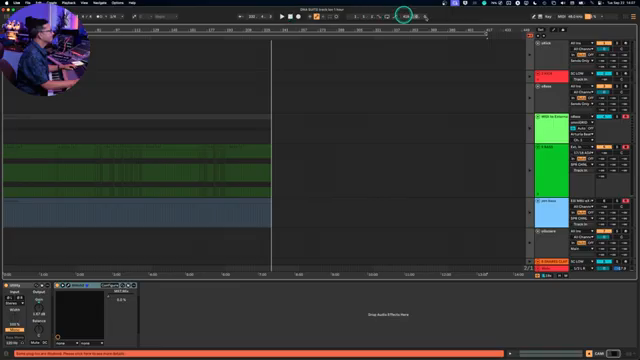Toggle aKick track activator button

point(604,43)
